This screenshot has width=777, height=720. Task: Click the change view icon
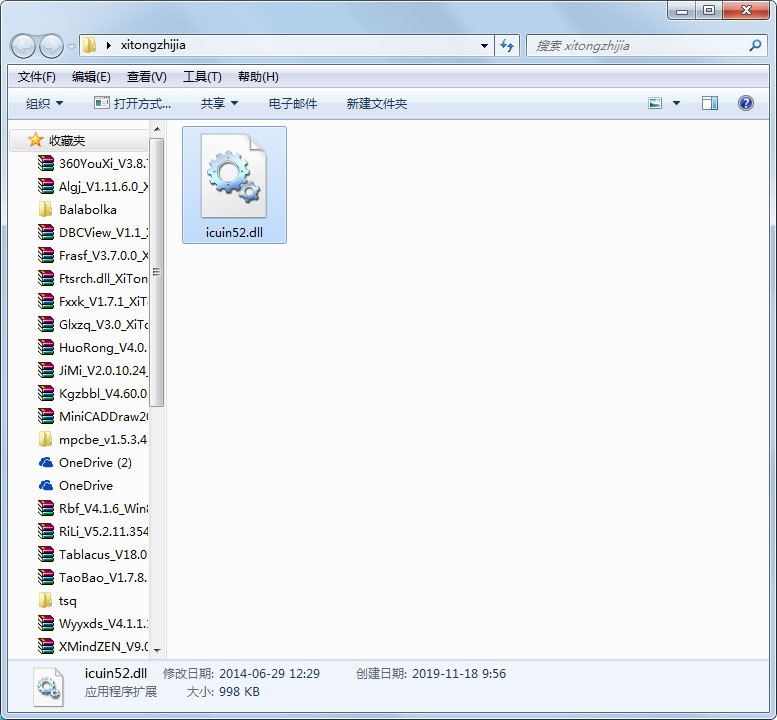click(x=655, y=103)
